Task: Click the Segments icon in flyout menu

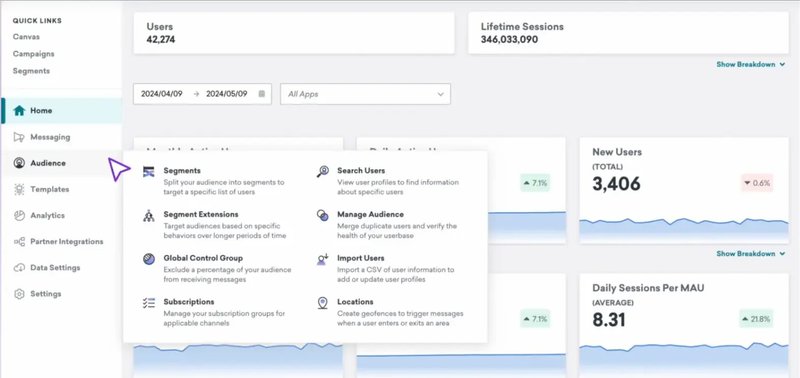Action: tap(148, 172)
